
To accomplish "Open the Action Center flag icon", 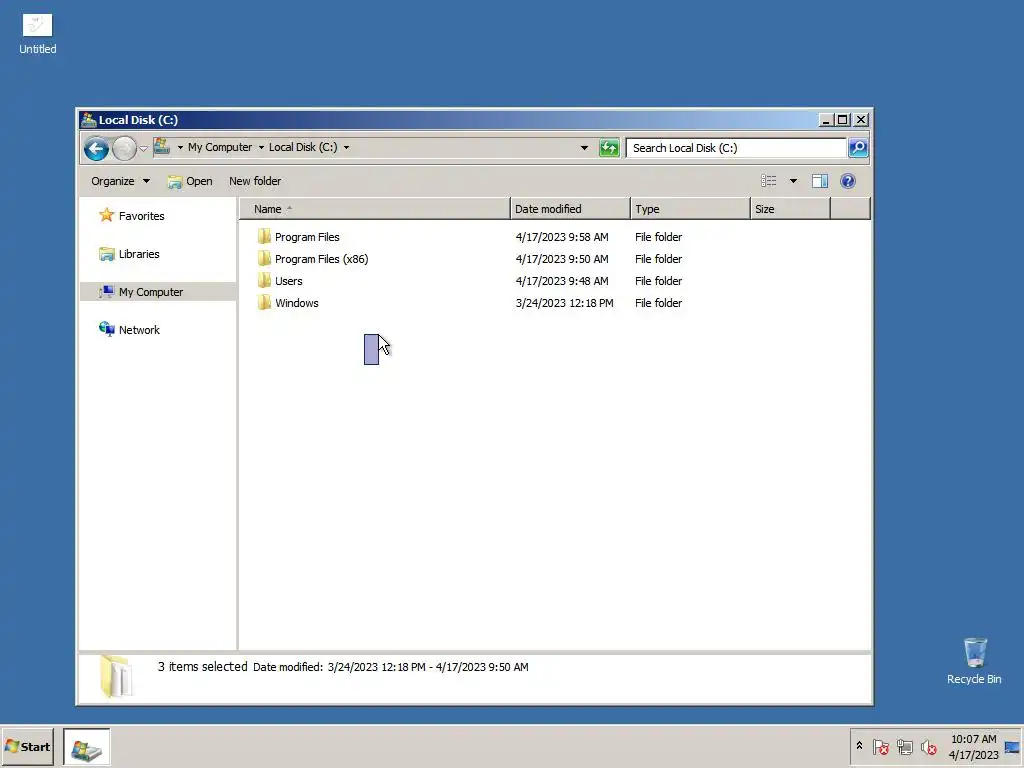I will pos(880,746).
